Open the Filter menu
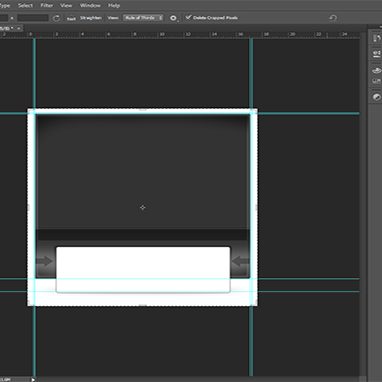The width and height of the screenshot is (382, 382). pos(47,5)
